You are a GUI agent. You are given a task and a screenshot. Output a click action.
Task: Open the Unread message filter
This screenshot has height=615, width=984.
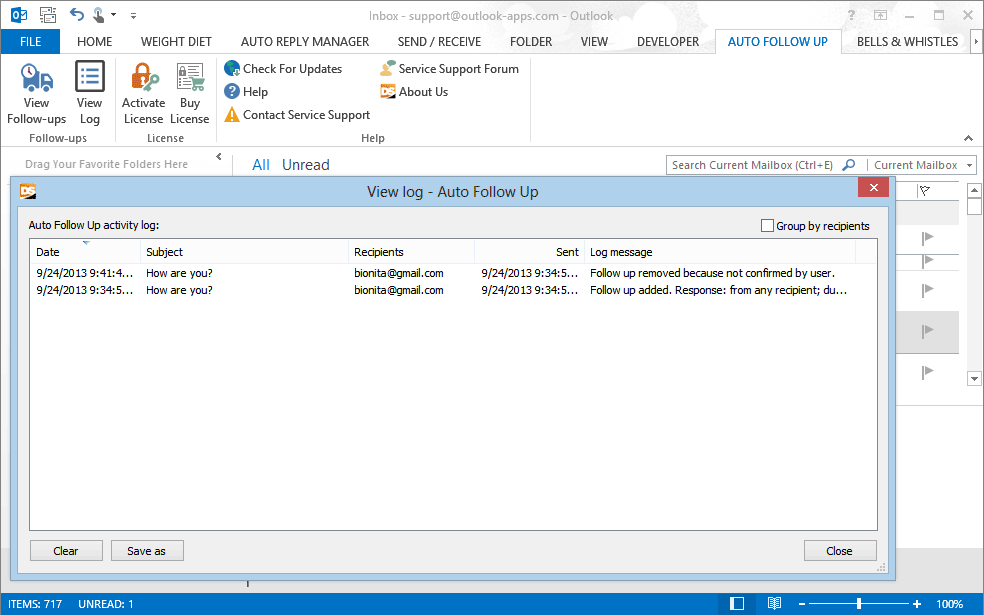[305, 164]
